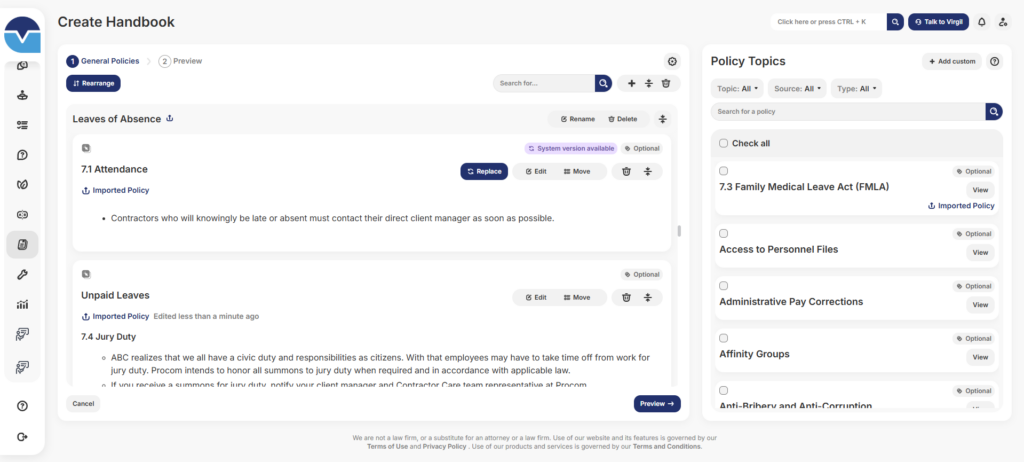Viewport: 1024px width, 462px height.
Task: Check the Affinity Groups policy checkbox
Action: tap(724, 338)
